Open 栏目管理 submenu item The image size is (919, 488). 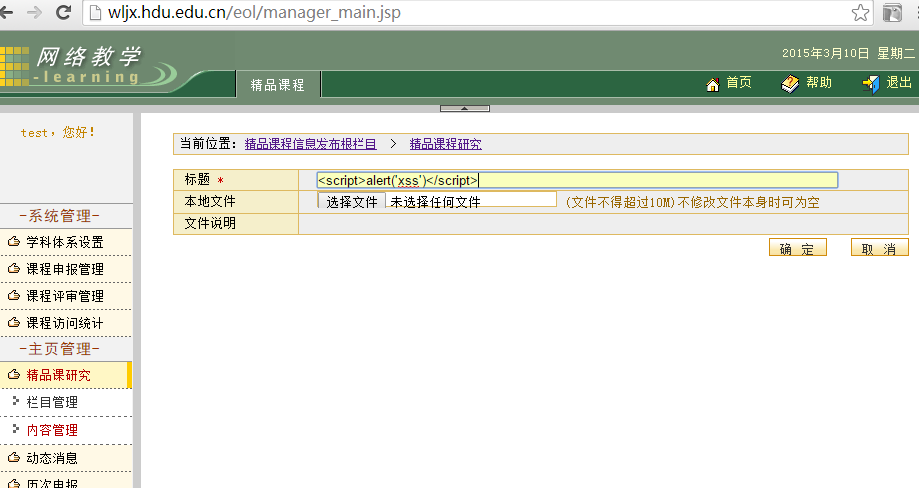point(52,402)
